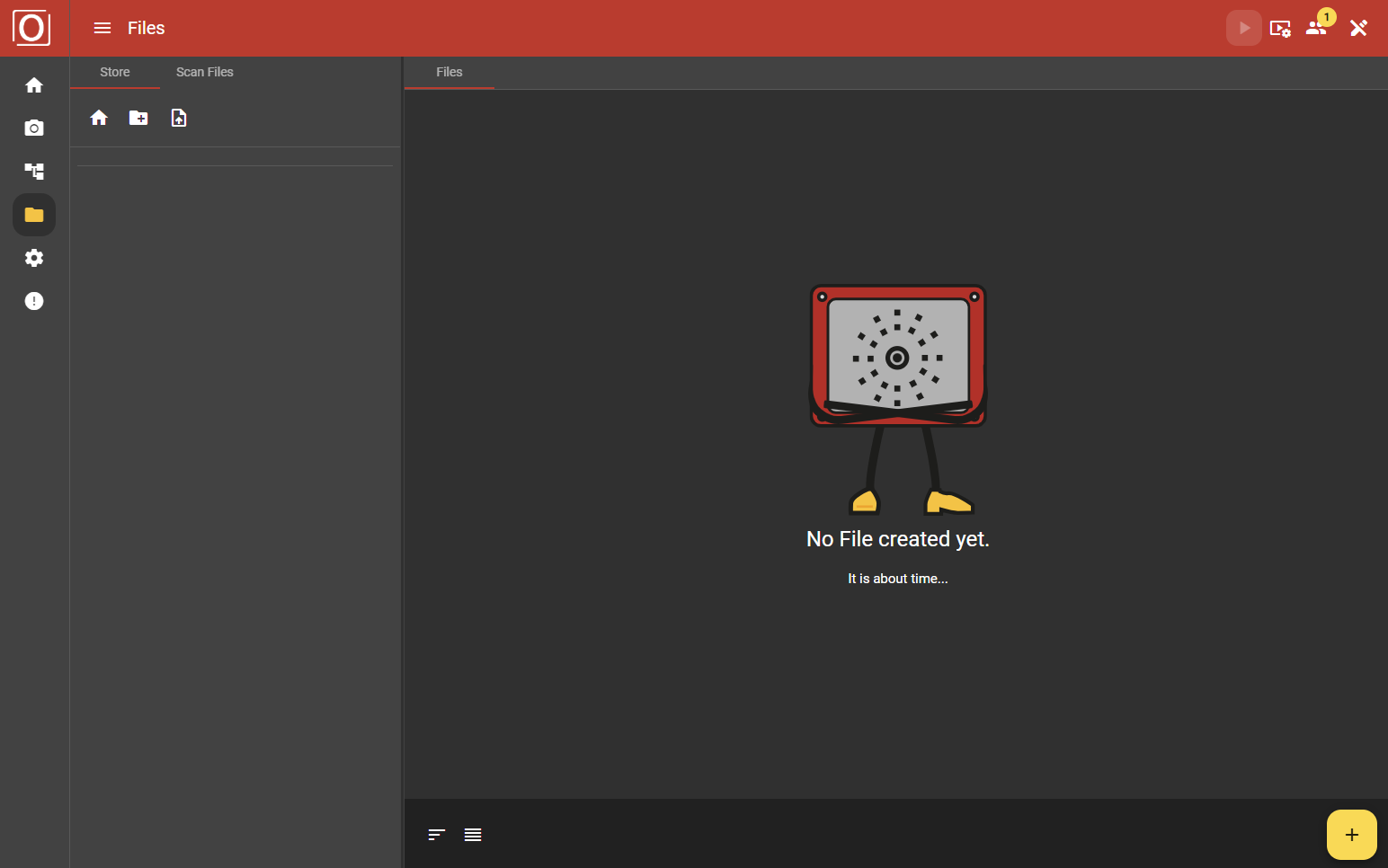Activate the disabled play button in the header
This screenshot has height=868, width=1388.
click(x=1244, y=28)
